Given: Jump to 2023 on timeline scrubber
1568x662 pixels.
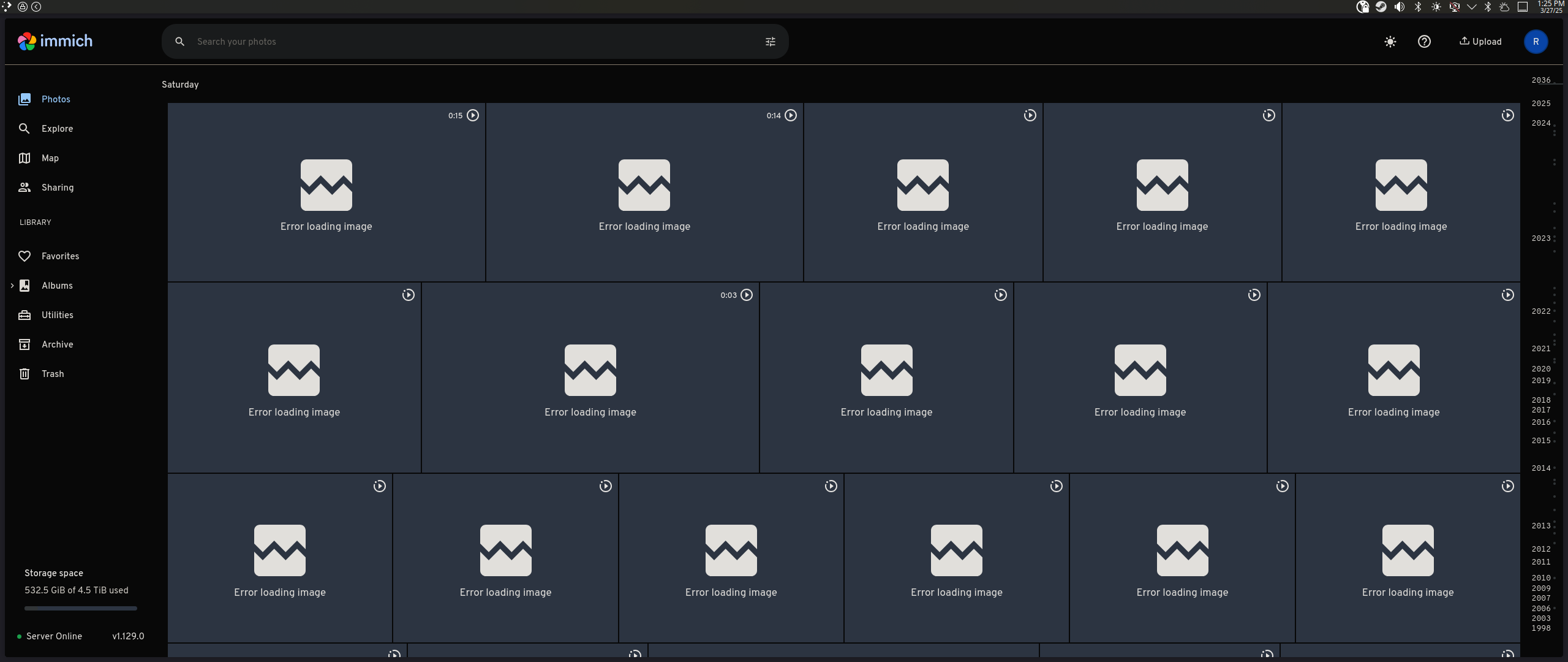Looking at the screenshot, I should (1540, 238).
